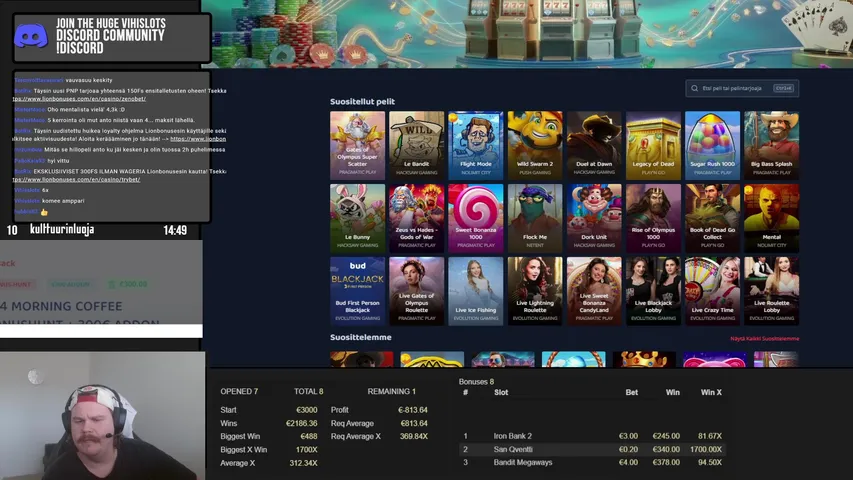Open the lionbonuses zenobet chat link
Image resolution: width=853 pixels, height=480 pixels.
click(79, 99)
